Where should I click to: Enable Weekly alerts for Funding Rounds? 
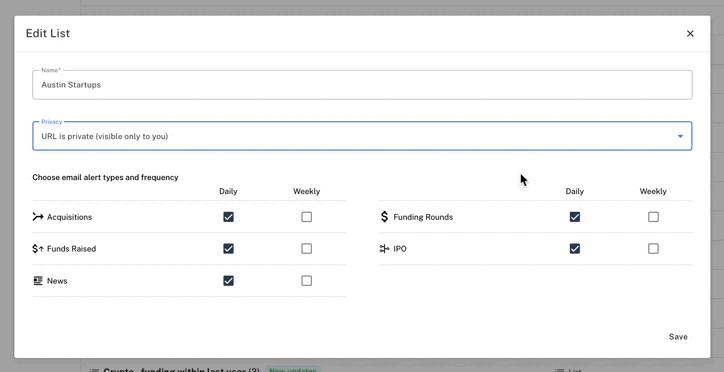(x=653, y=217)
